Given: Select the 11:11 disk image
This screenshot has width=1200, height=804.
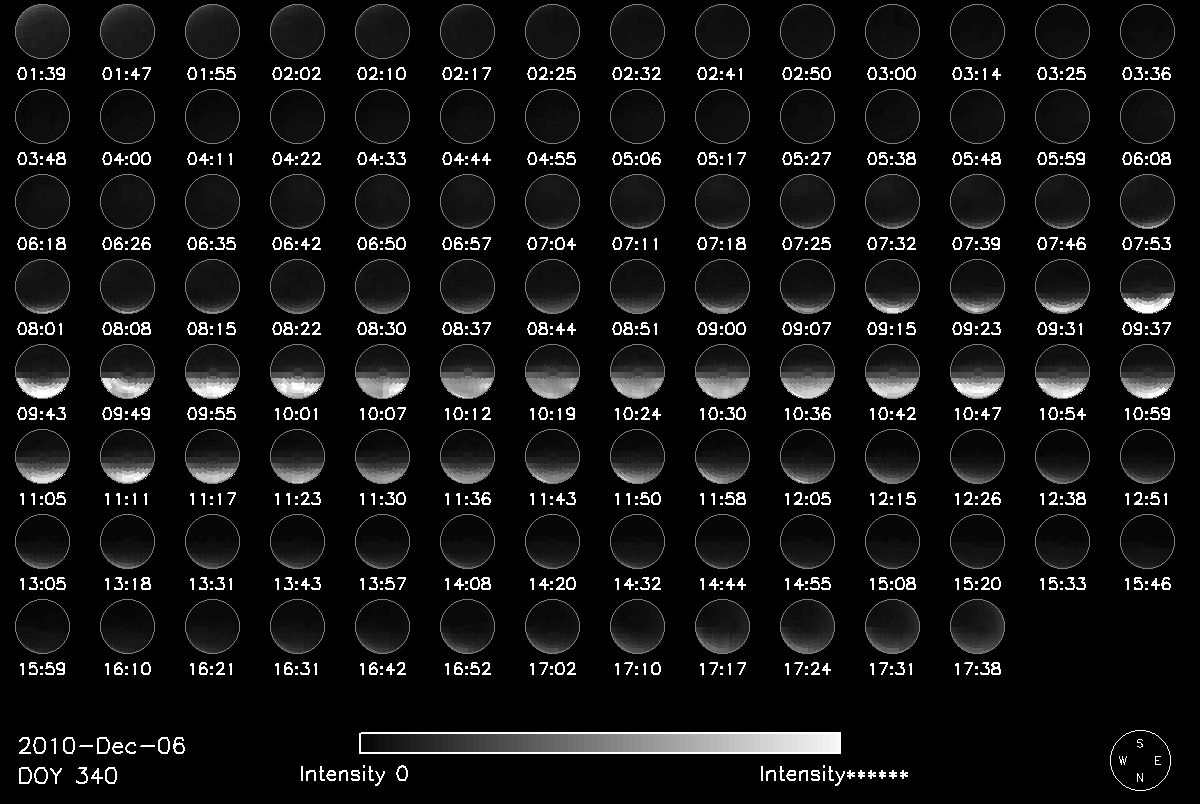Looking at the screenshot, I should click(128, 459).
